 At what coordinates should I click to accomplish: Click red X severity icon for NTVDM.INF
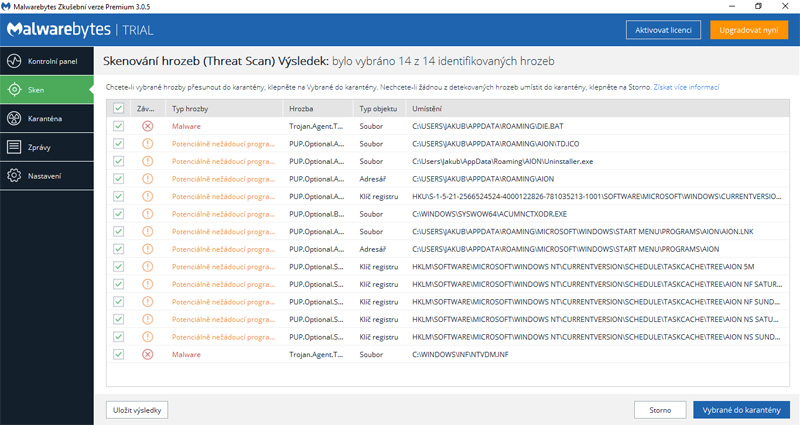pyautogui.click(x=147, y=354)
